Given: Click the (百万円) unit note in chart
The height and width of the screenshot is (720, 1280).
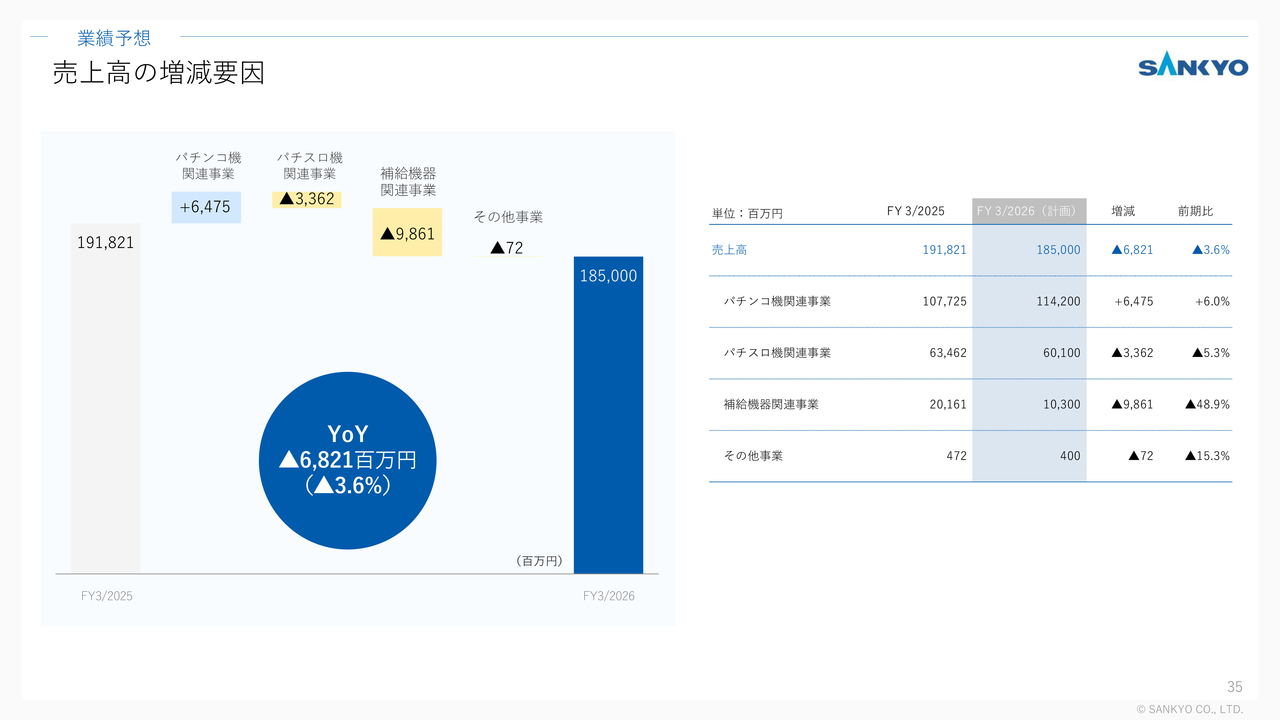Looking at the screenshot, I should [540, 562].
